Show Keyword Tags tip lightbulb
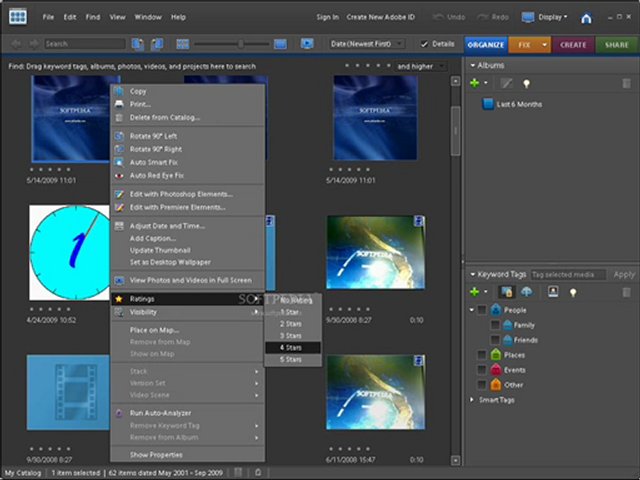This screenshot has height=480, width=640. pos(573,292)
